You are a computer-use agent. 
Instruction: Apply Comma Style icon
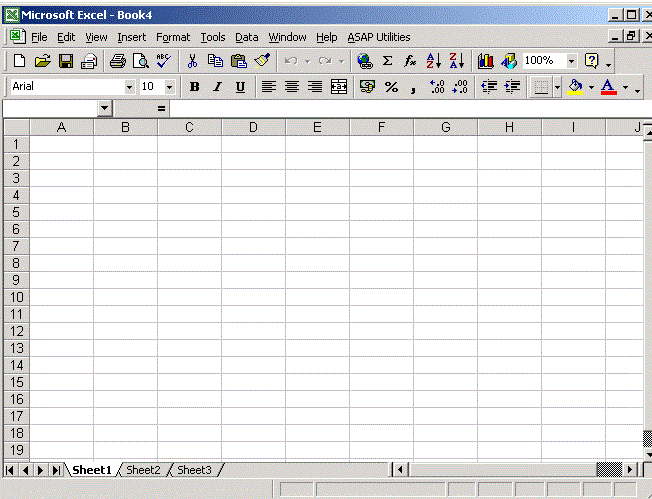pyautogui.click(x=413, y=88)
